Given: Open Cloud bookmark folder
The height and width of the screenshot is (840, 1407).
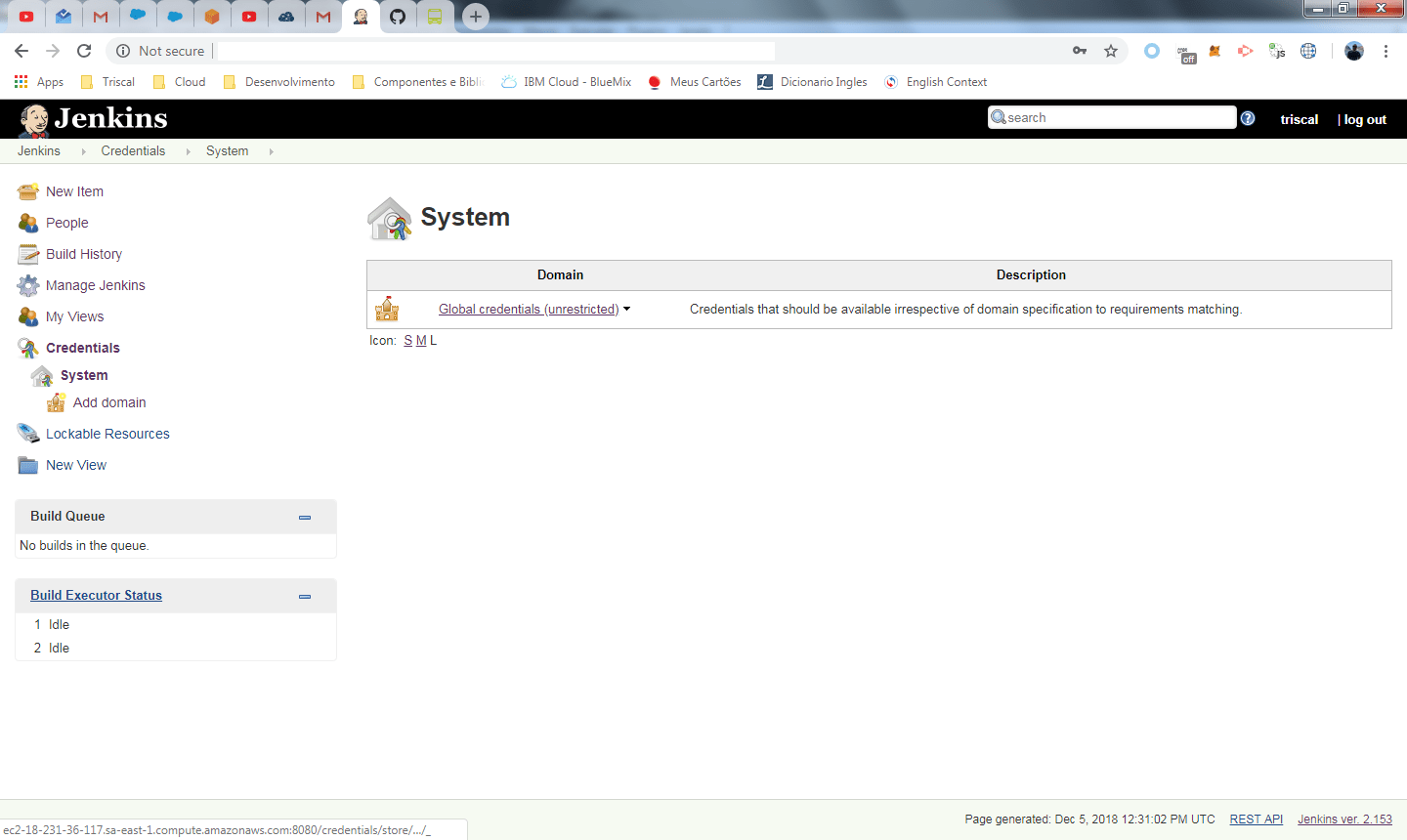Looking at the screenshot, I should tap(180, 82).
